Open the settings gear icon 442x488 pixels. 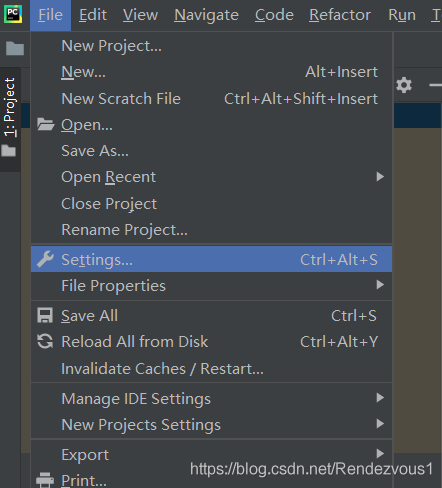(404, 85)
